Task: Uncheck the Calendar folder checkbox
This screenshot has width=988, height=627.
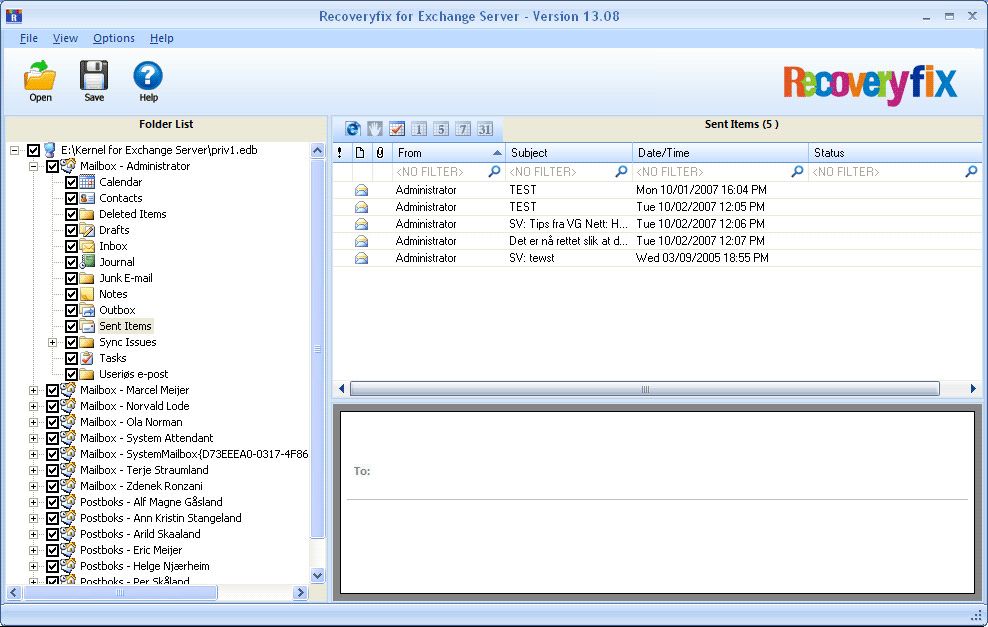Action: coord(71,182)
